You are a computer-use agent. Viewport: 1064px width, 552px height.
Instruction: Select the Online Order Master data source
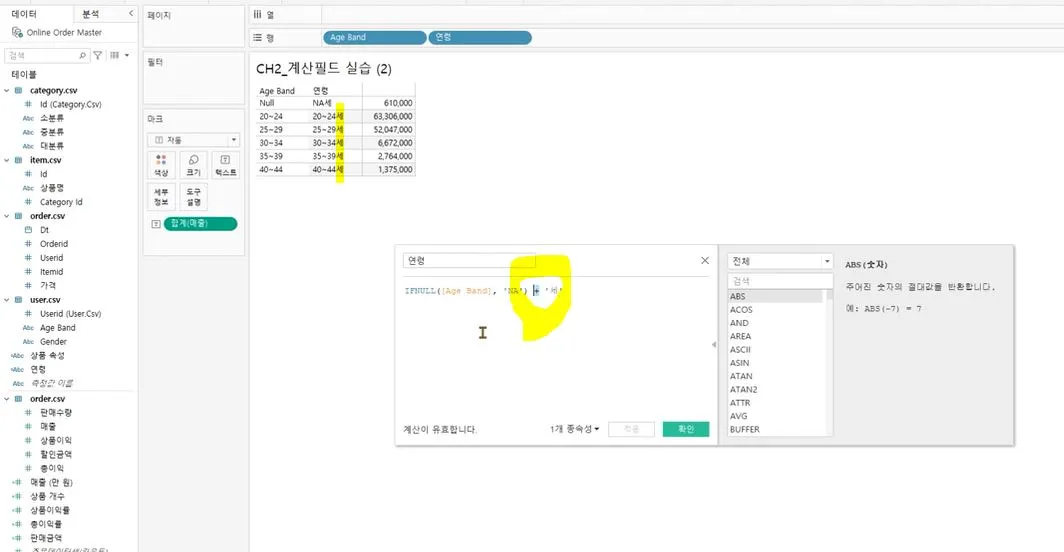click(x=64, y=33)
